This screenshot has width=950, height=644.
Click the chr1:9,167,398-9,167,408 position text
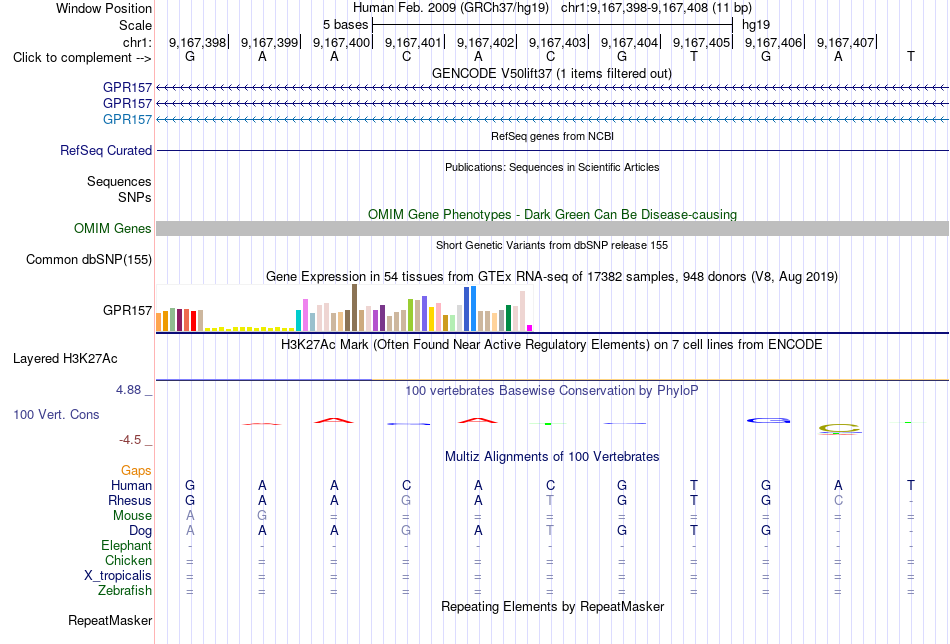pyautogui.click(x=656, y=8)
